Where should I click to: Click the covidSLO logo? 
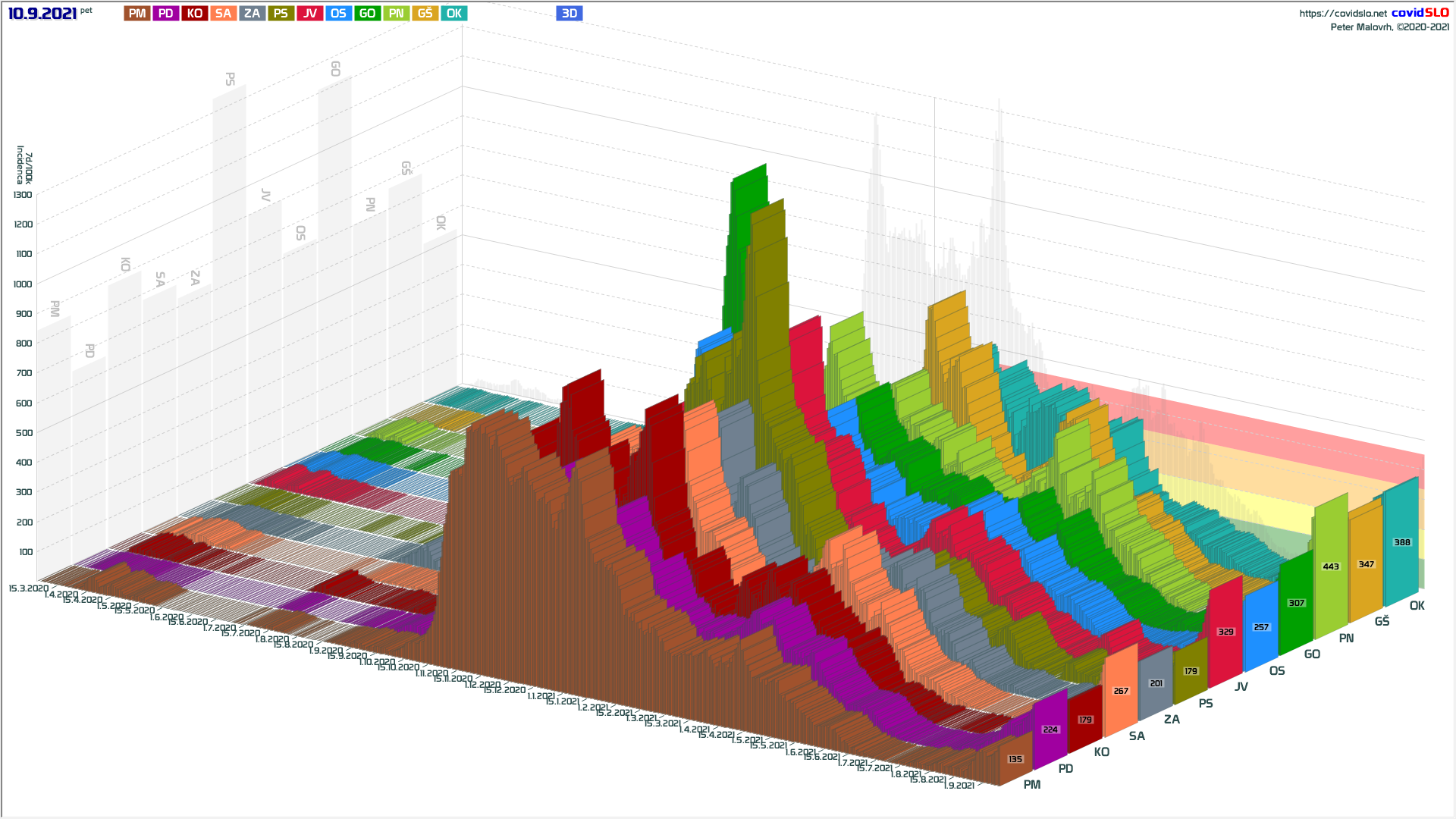tap(1420, 13)
